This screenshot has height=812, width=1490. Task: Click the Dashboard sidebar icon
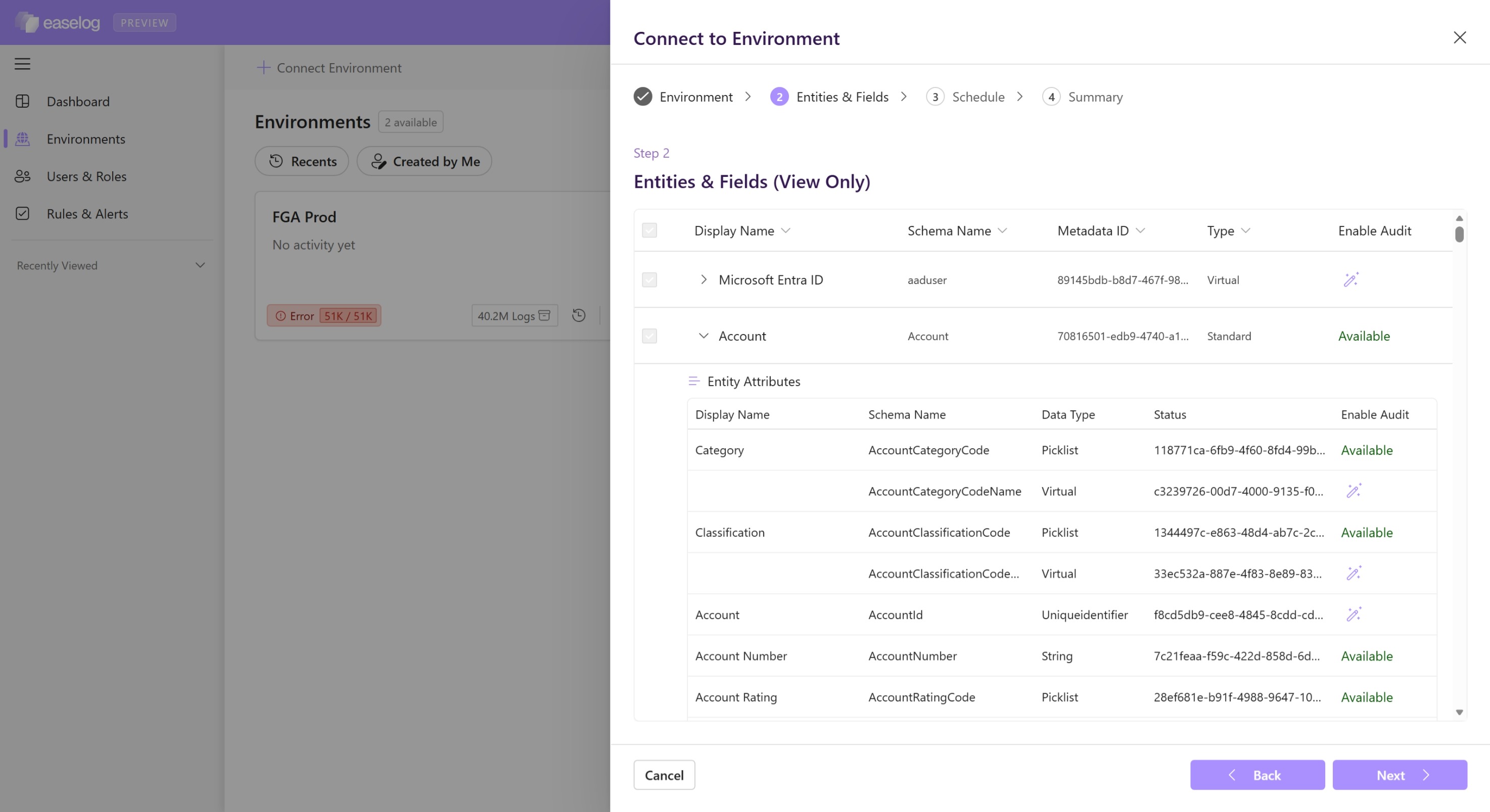(x=22, y=101)
